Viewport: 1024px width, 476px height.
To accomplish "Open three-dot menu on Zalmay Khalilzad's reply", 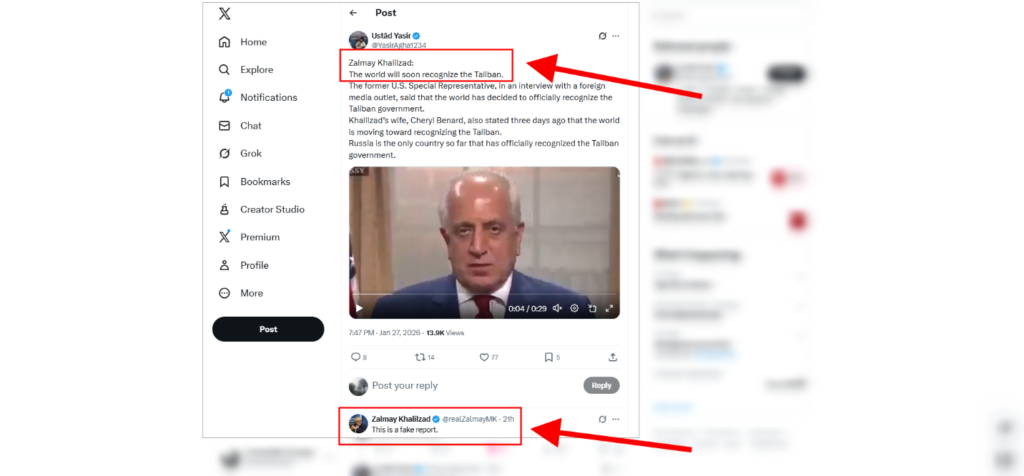I will (x=615, y=419).
